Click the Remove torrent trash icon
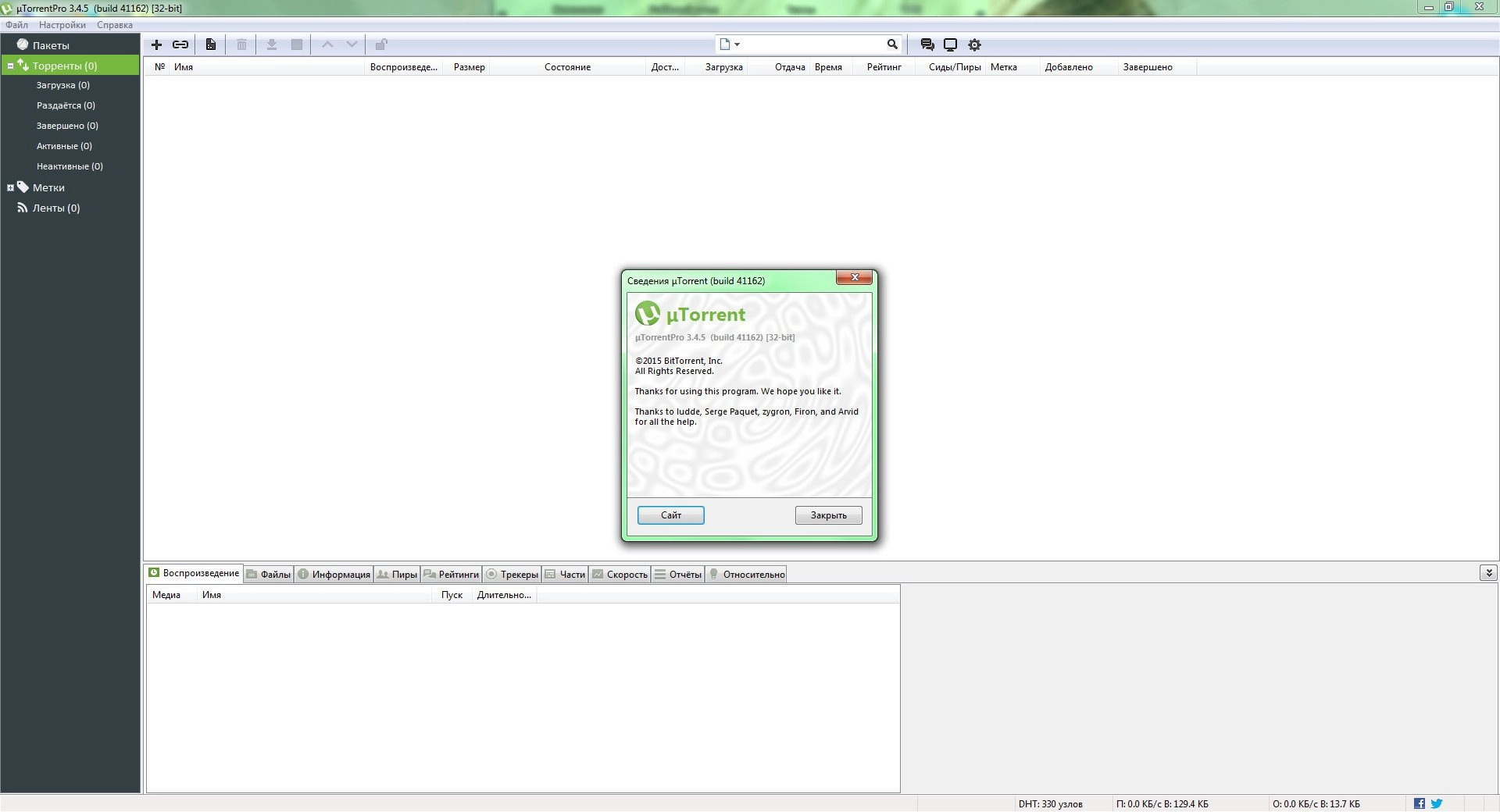The height and width of the screenshot is (812, 1500). [242, 45]
